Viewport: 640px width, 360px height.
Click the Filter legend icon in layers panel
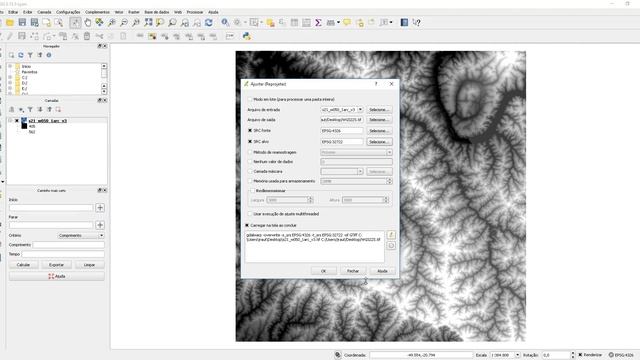click(30, 109)
